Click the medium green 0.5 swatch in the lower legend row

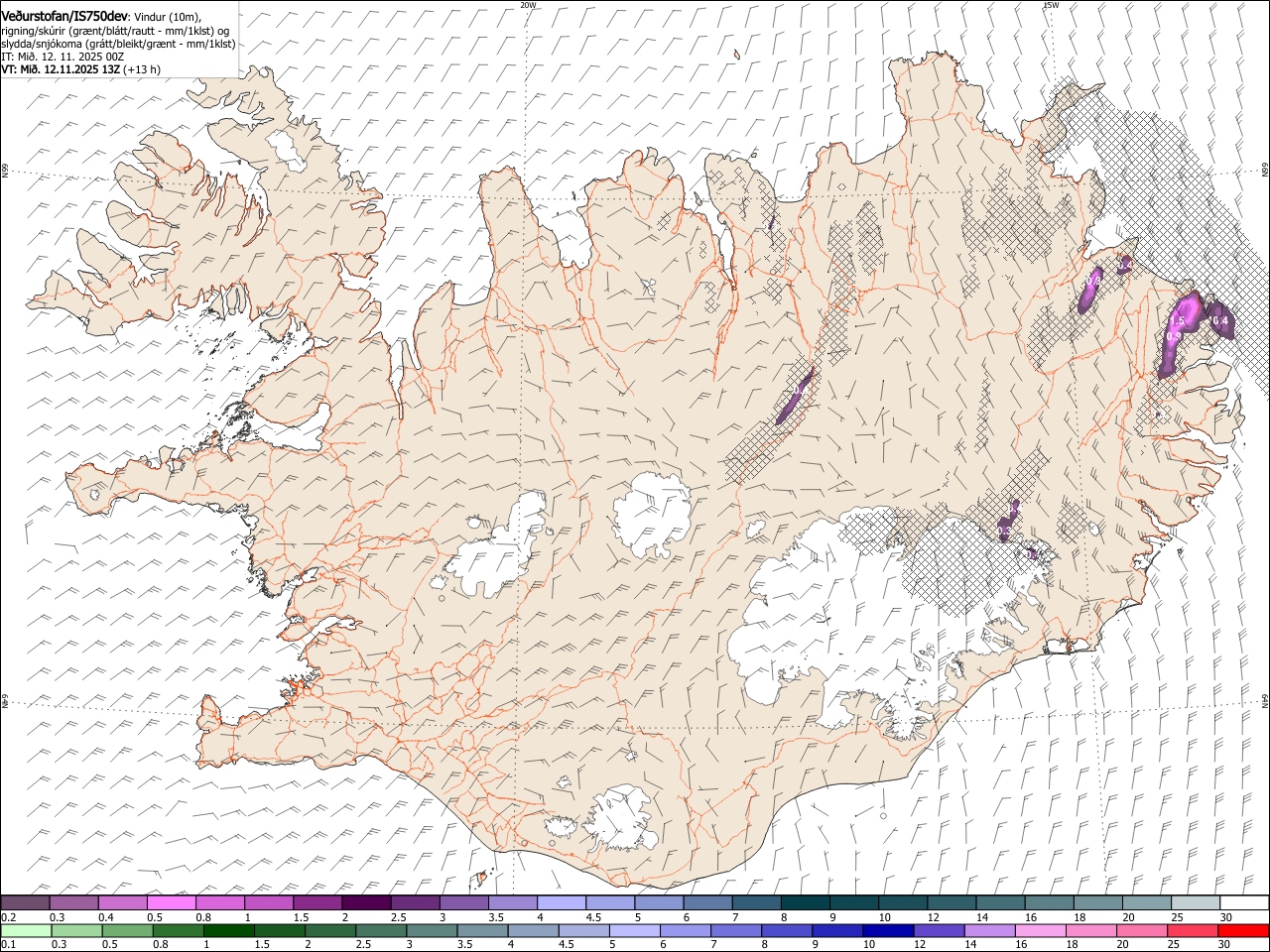127,930
